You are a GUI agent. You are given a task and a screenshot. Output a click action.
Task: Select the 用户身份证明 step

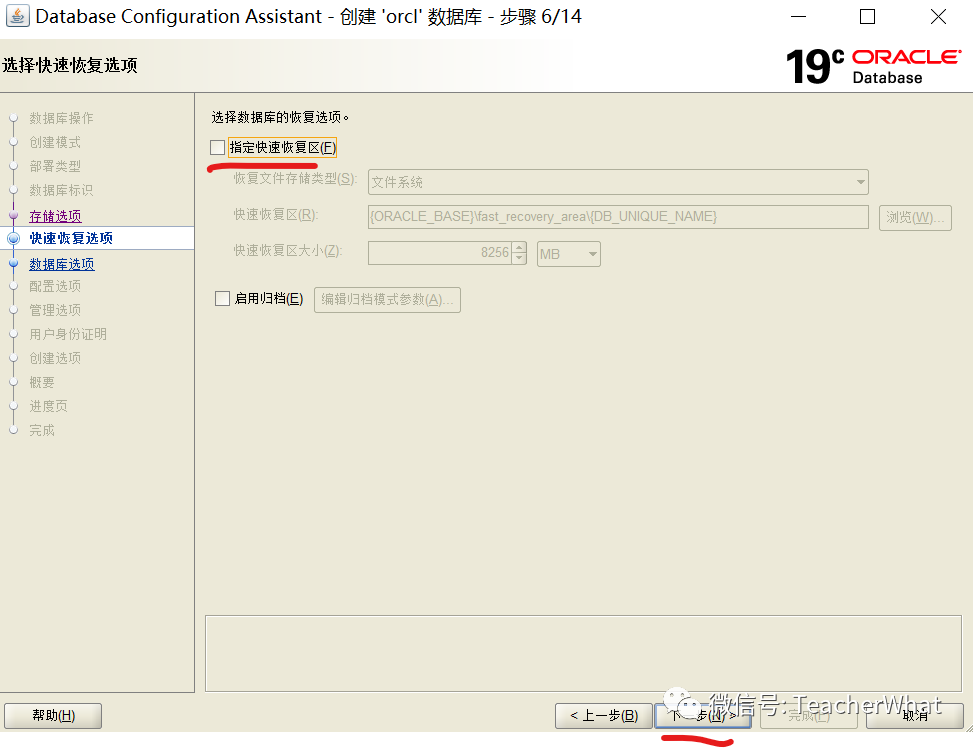coord(68,334)
